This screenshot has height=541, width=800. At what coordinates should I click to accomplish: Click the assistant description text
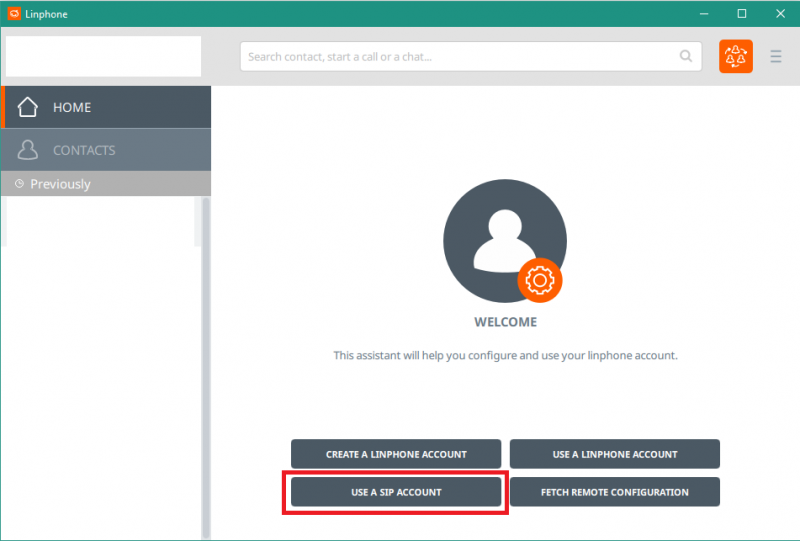(x=506, y=355)
